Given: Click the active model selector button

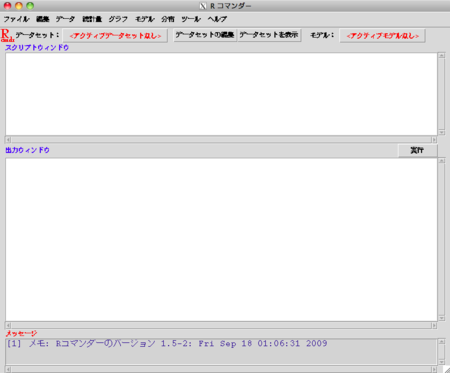Looking at the screenshot, I should 382,36.
